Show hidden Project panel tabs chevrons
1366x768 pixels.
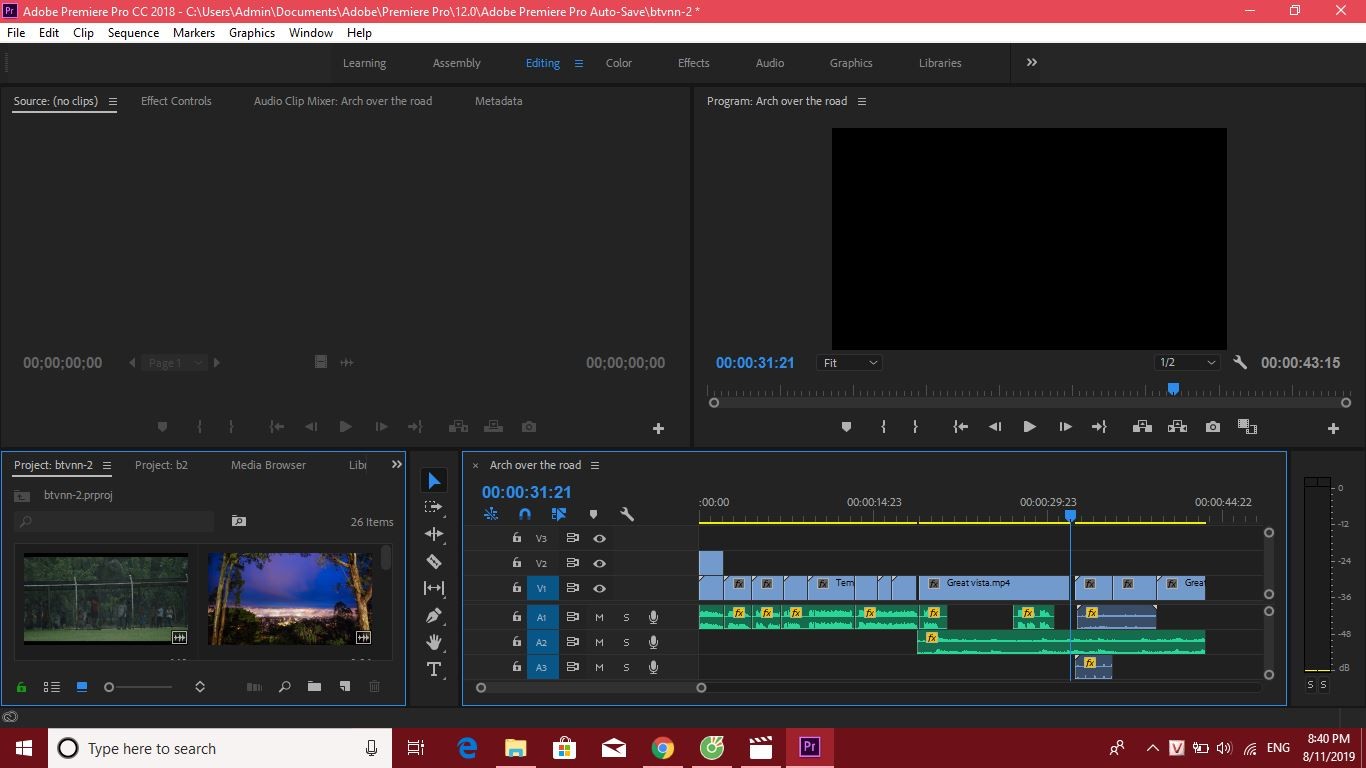coord(396,465)
